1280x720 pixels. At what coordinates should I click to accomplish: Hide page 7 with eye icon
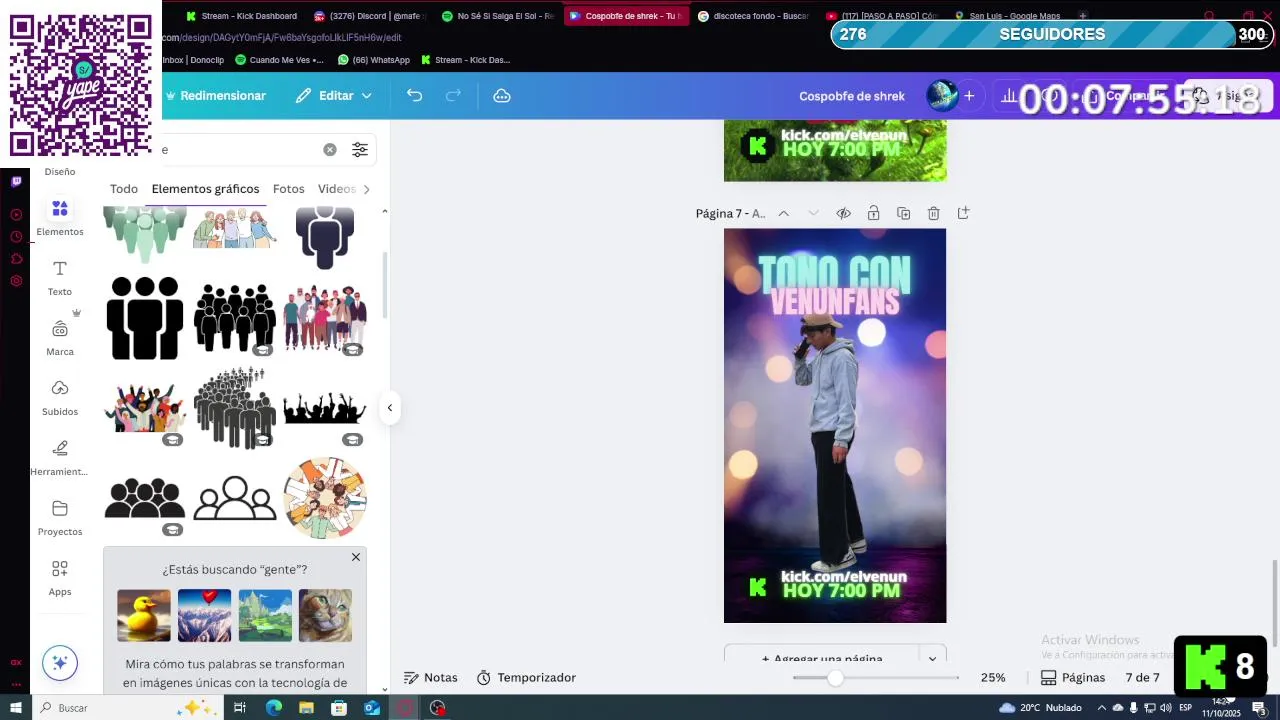click(x=843, y=213)
